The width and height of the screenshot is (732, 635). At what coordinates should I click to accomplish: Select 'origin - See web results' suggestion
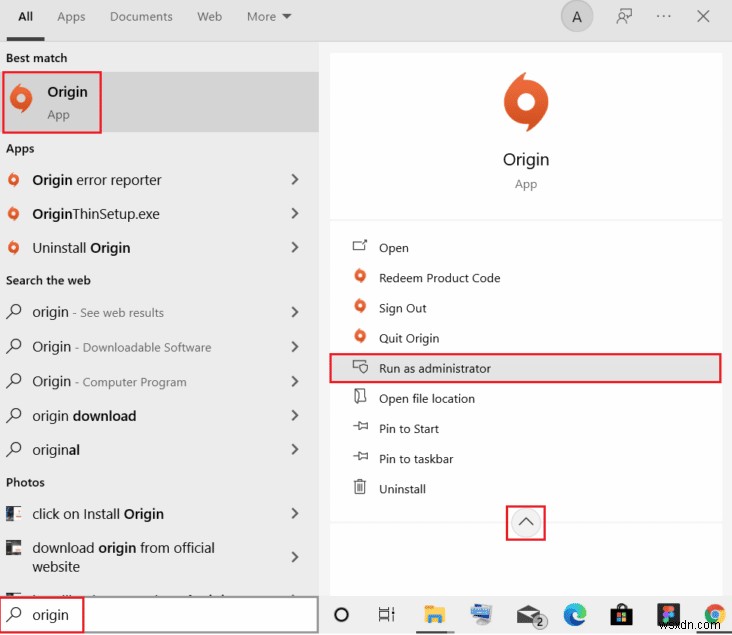(x=159, y=312)
